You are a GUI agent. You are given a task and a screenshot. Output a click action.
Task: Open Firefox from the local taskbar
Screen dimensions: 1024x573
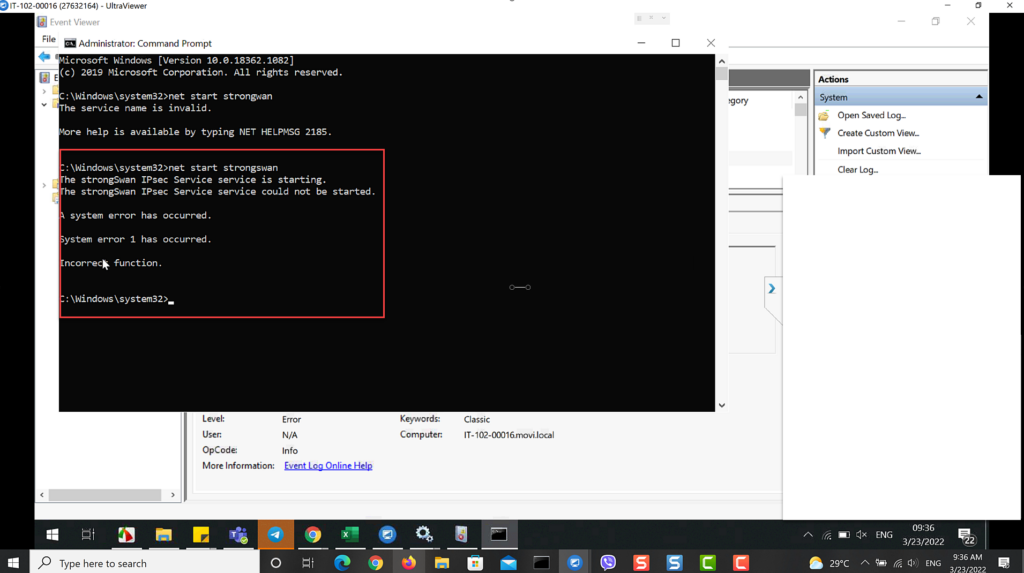408,563
